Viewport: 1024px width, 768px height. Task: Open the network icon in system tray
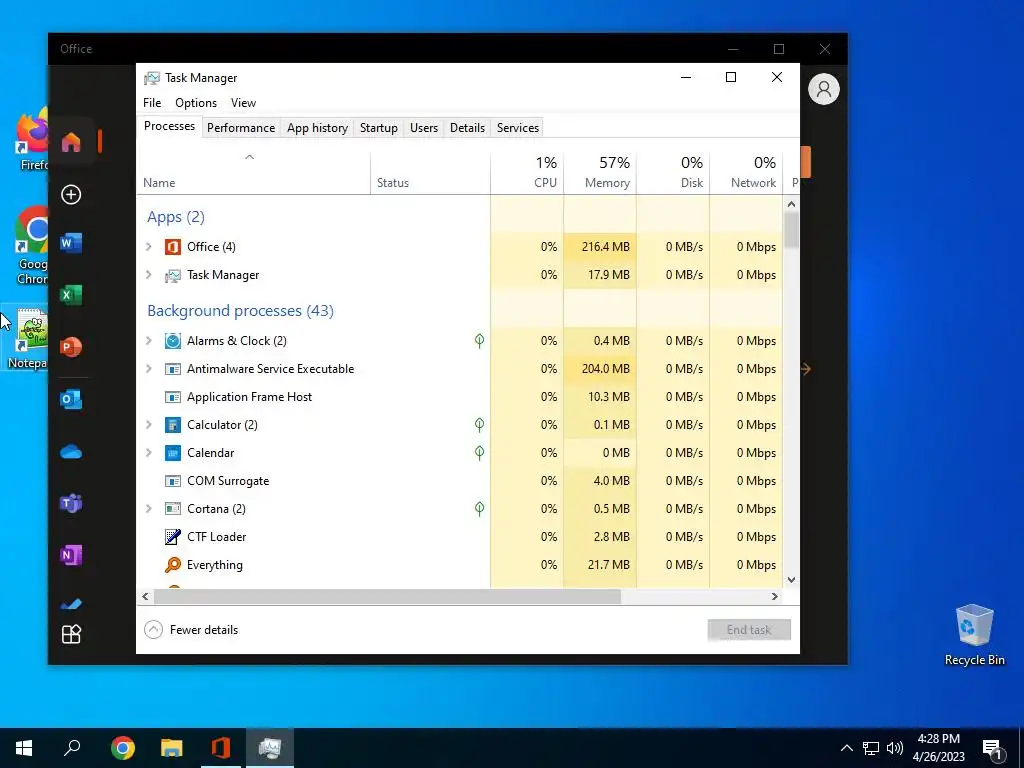(871, 748)
